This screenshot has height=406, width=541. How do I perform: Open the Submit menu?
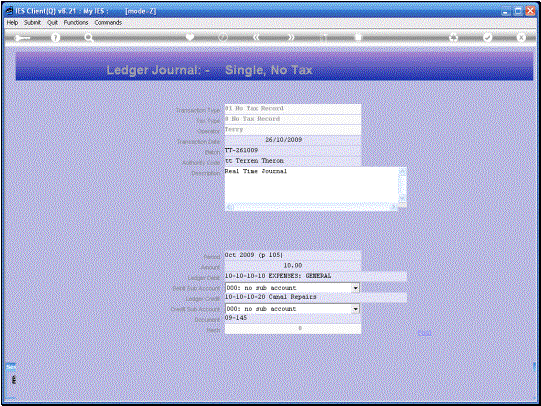coord(32,22)
